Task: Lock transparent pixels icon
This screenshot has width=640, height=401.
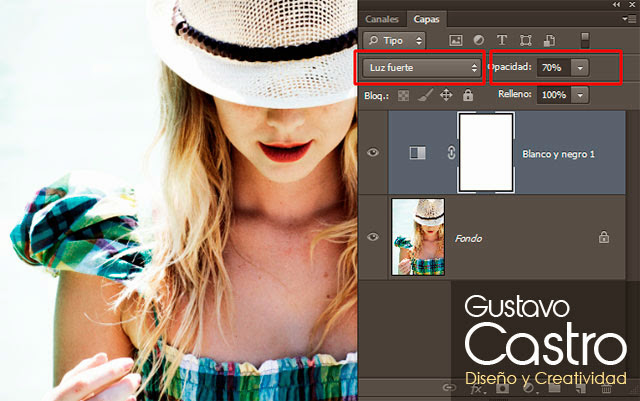Action: [403, 96]
